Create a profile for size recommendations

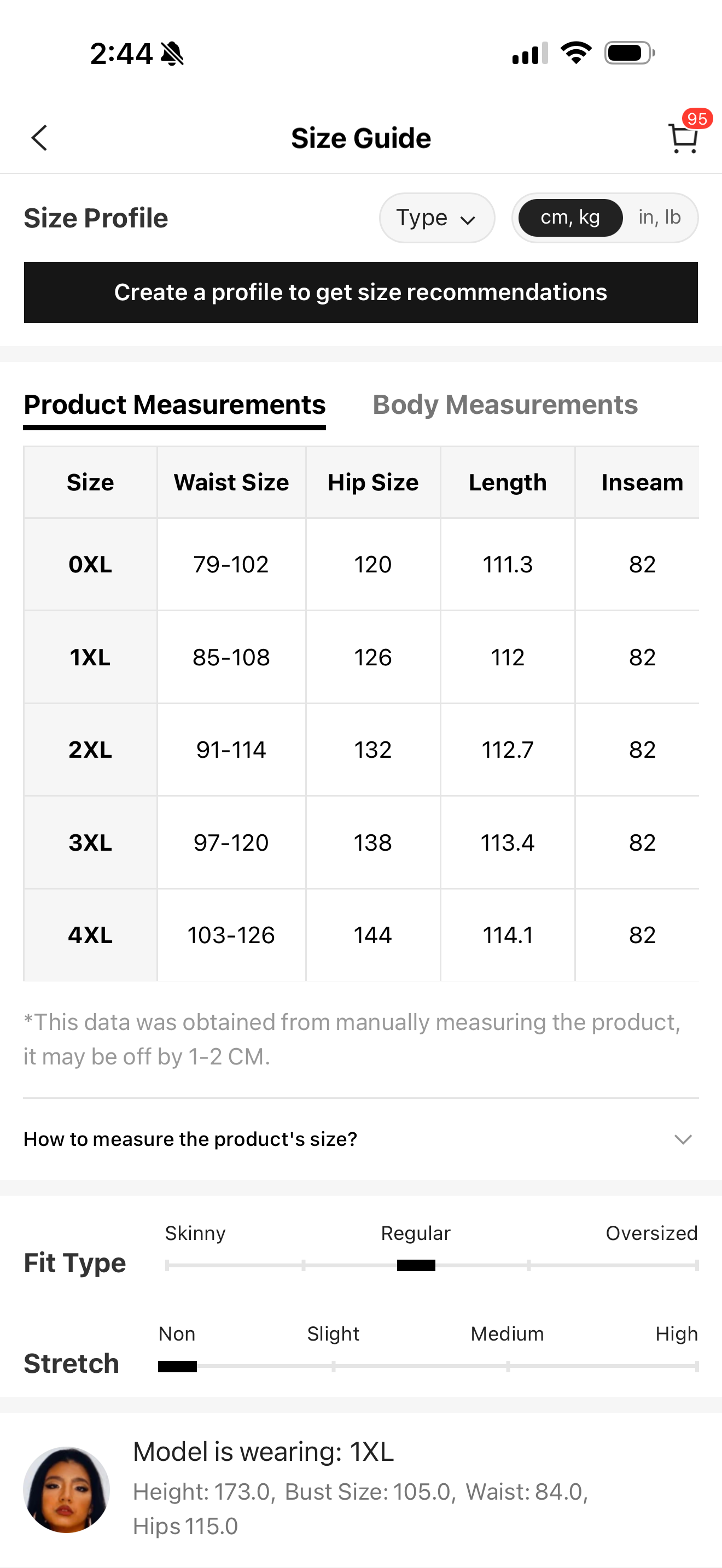360,293
